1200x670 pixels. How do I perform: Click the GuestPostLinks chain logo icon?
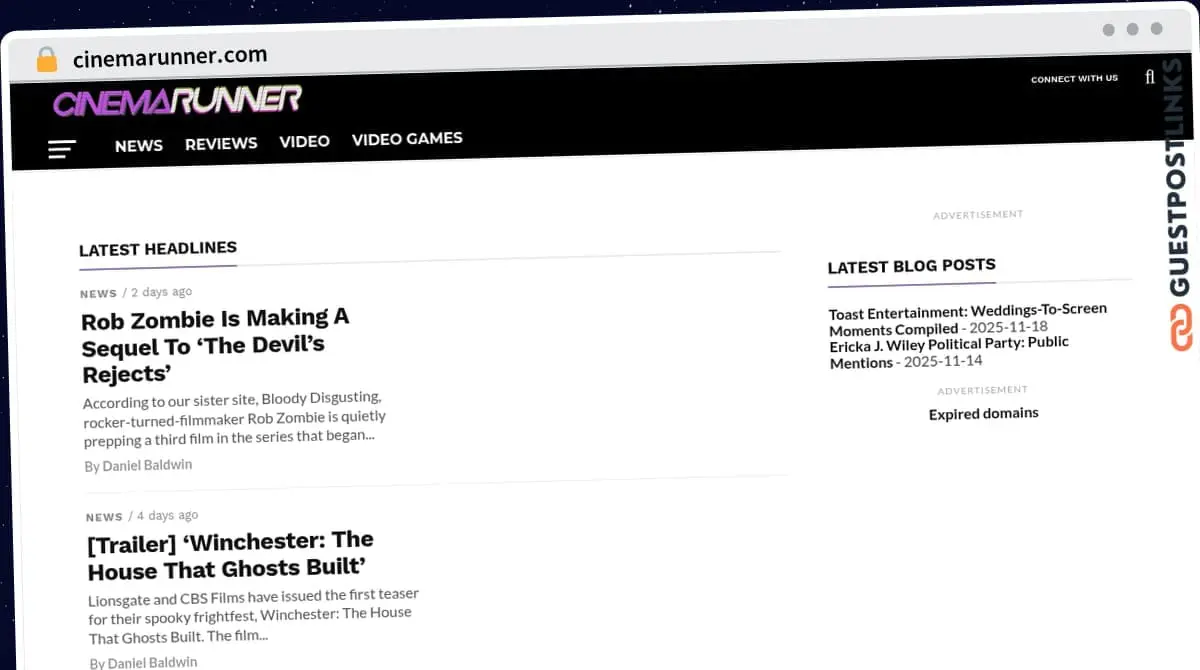(1182, 329)
